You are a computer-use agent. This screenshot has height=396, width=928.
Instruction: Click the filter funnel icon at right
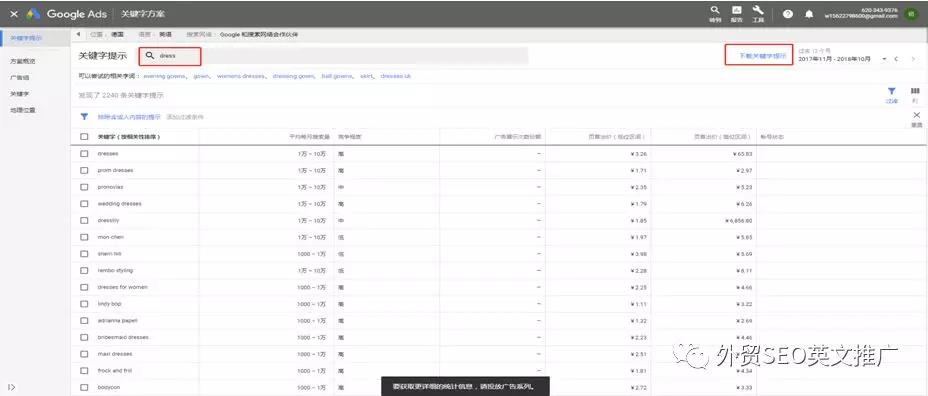tap(891, 91)
